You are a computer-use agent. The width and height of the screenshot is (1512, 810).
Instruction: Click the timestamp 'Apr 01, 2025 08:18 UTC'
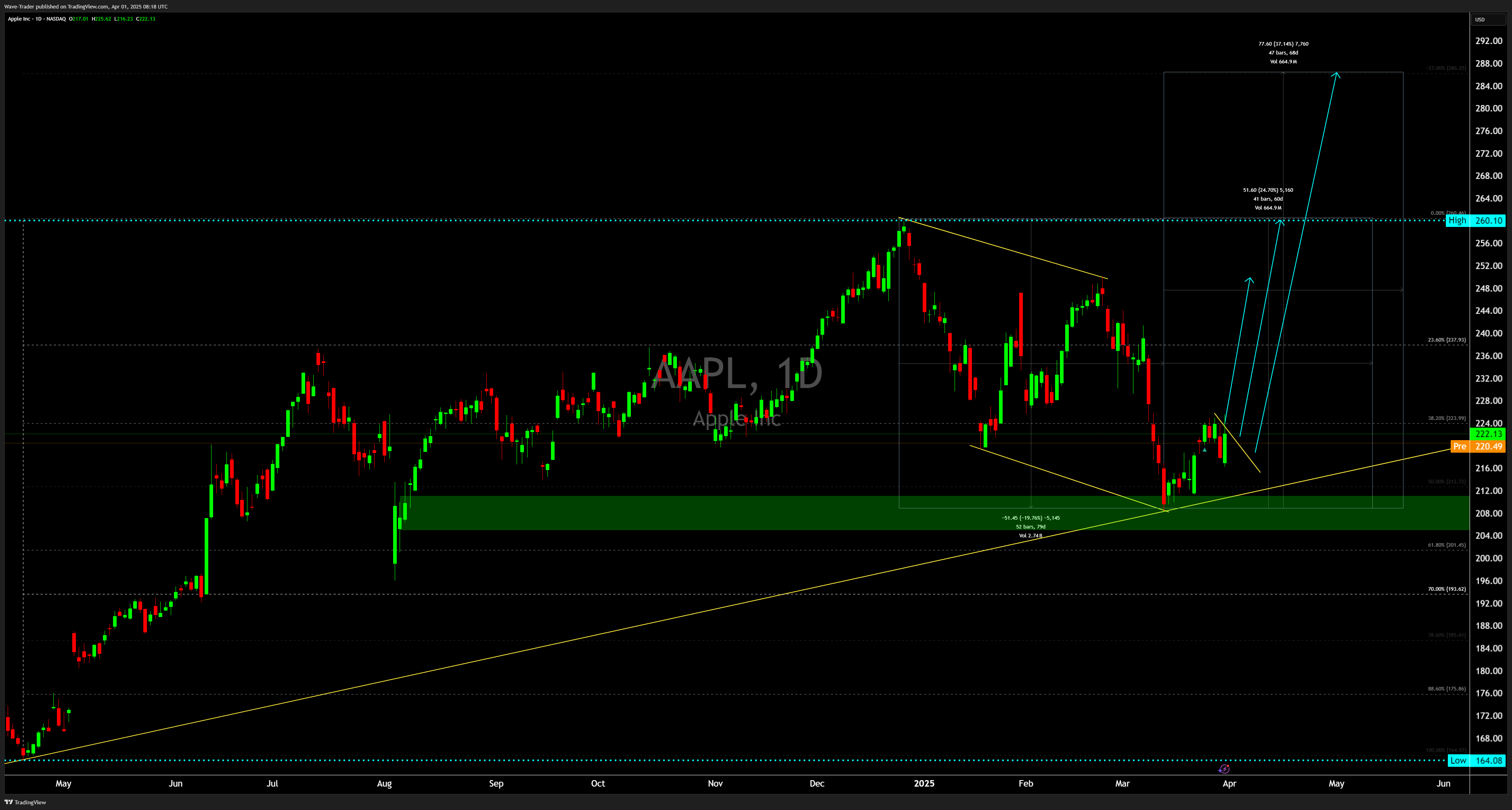click(139, 6)
